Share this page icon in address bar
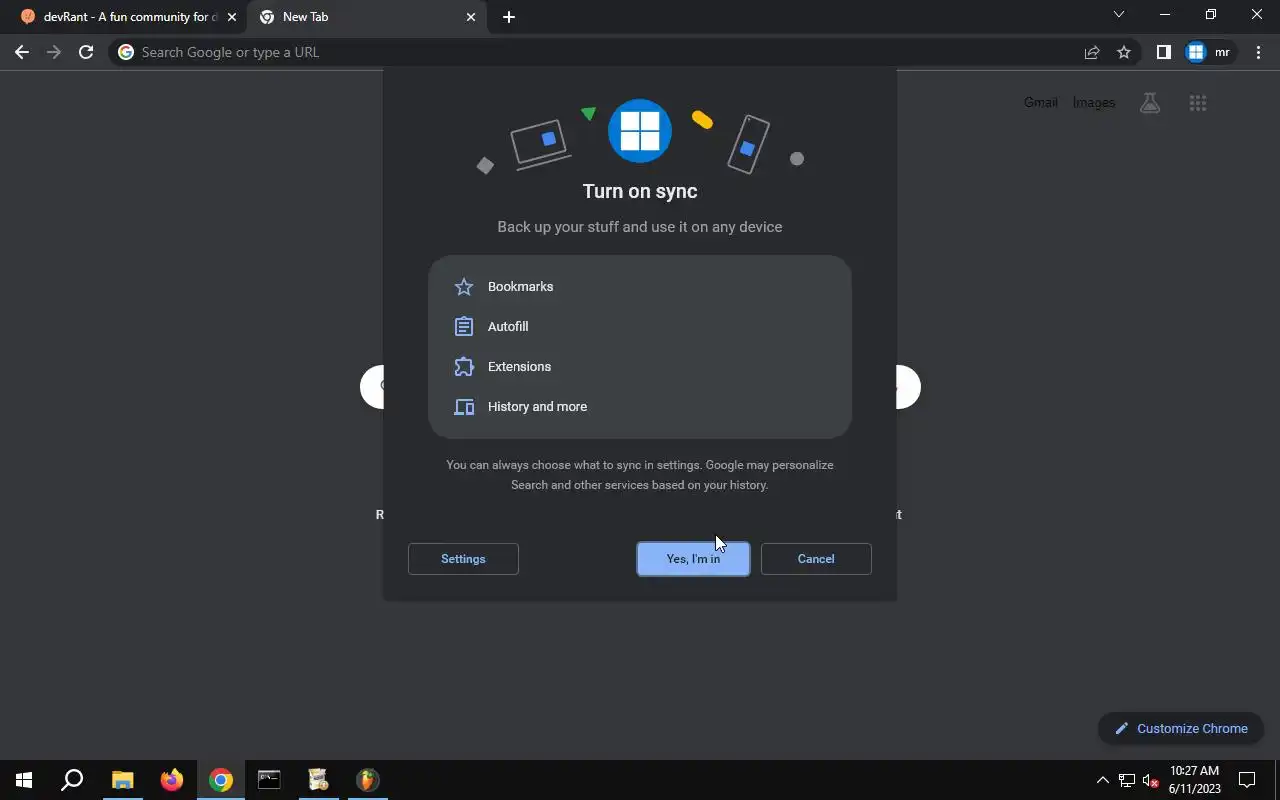 click(1092, 52)
